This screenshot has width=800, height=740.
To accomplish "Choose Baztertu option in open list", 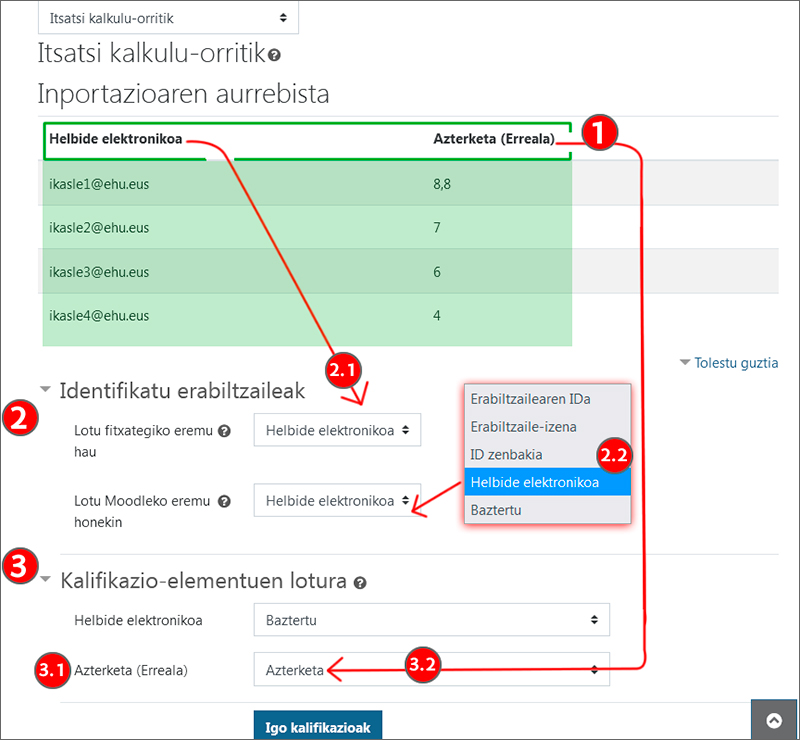I will [496, 510].
